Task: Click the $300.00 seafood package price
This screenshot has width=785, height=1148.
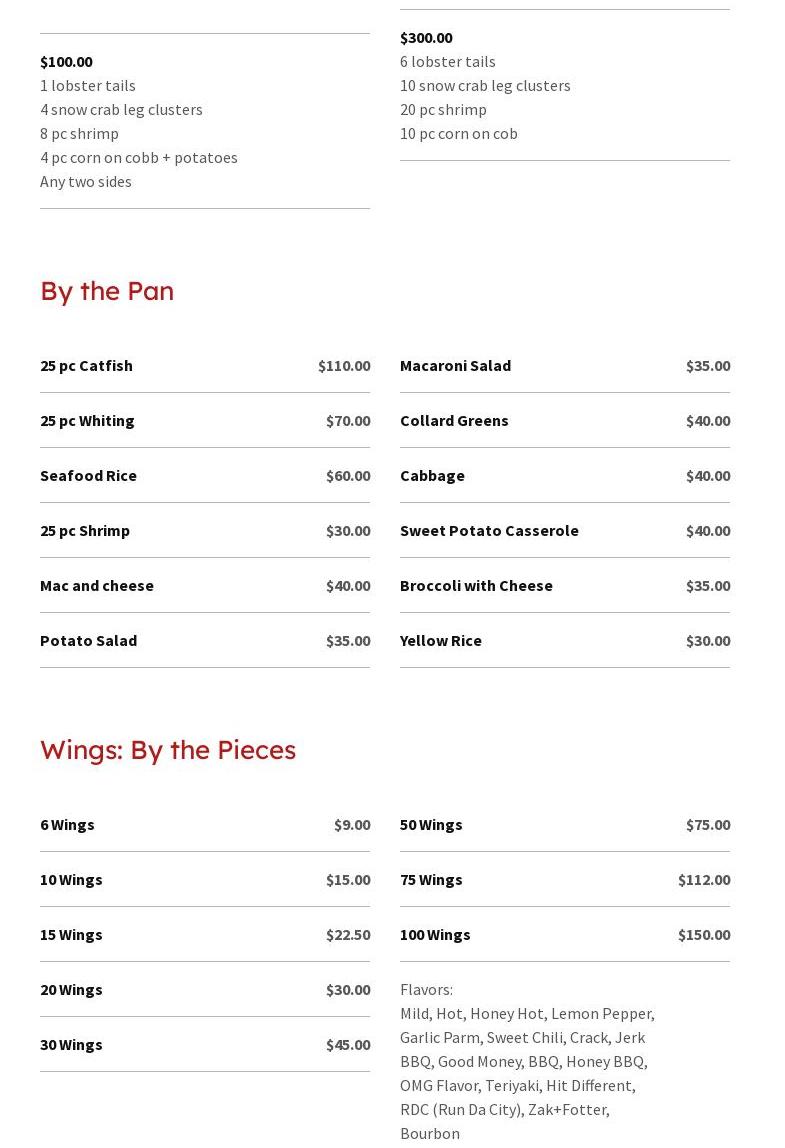Action: [x=426, y=38]
